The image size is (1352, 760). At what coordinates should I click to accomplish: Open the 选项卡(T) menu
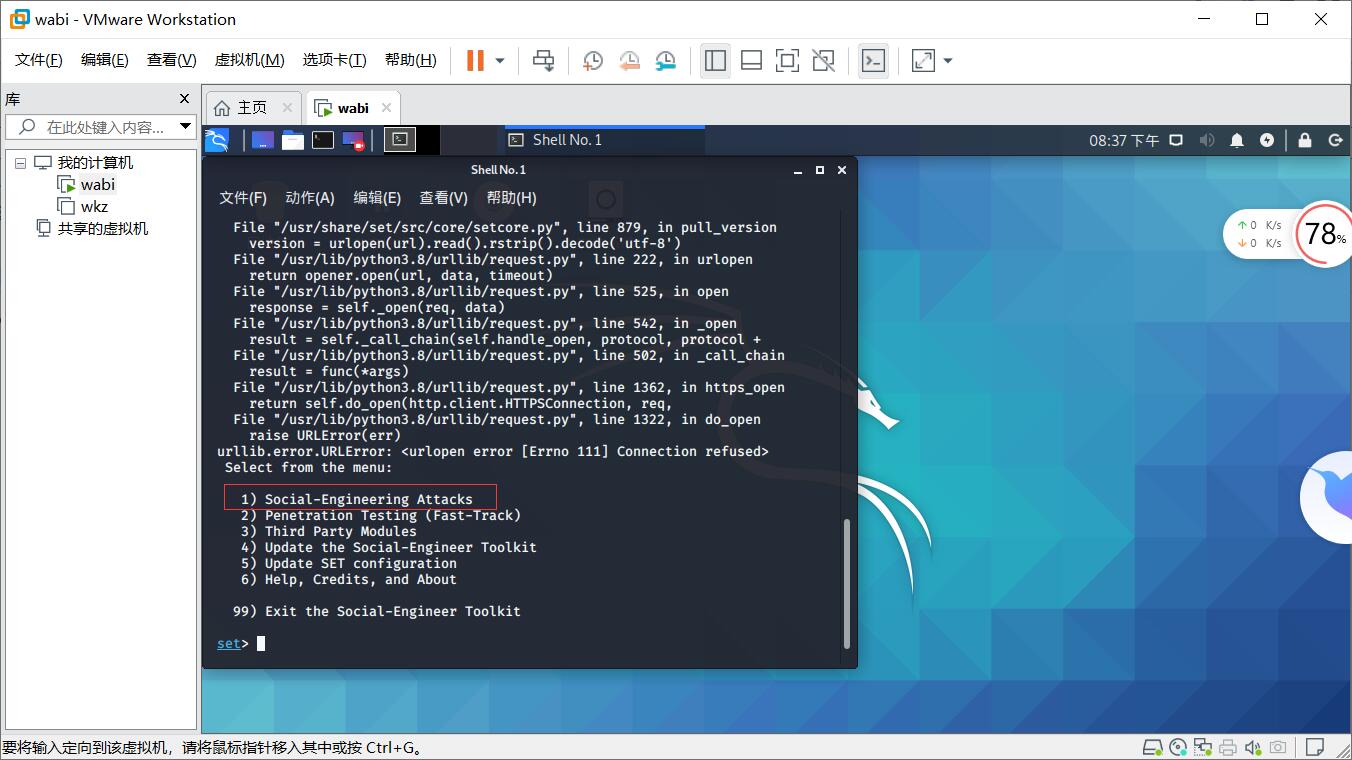coord(335,60)
